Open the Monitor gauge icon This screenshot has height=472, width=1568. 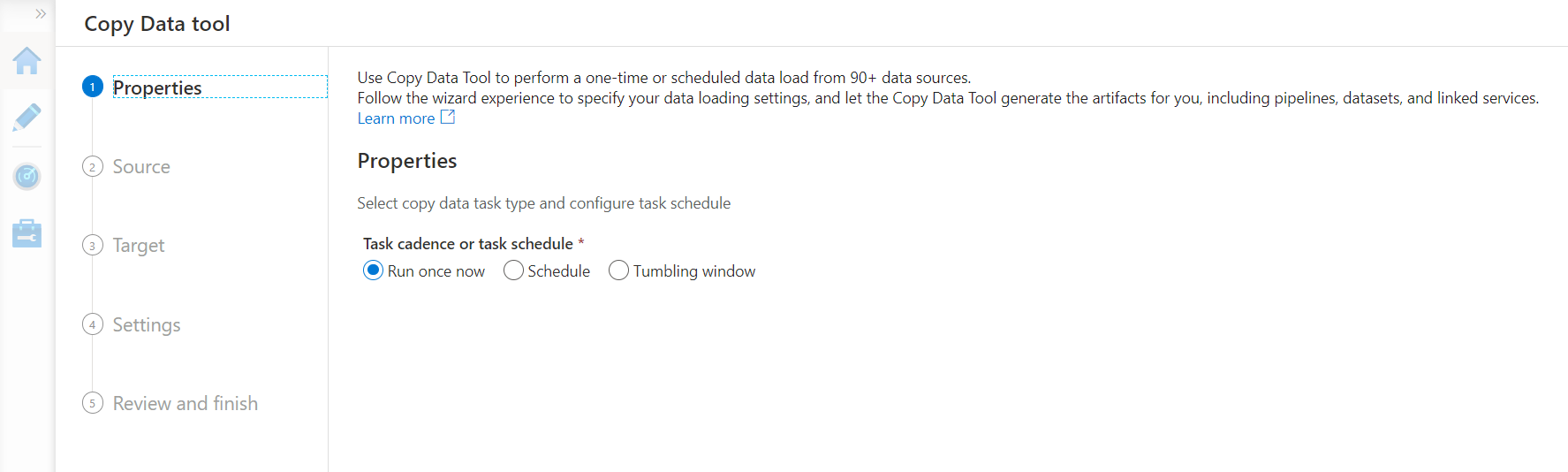click(x=27, y=176)
